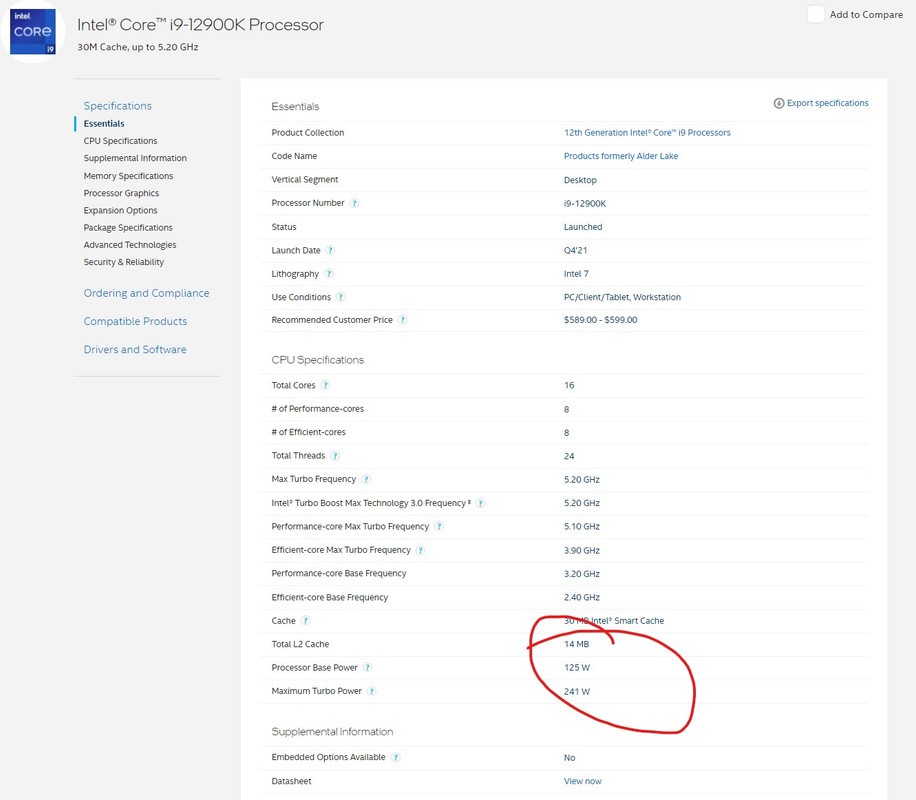
Task: Open help icon next to Processor Base Power
Action: tap(367, 667)
